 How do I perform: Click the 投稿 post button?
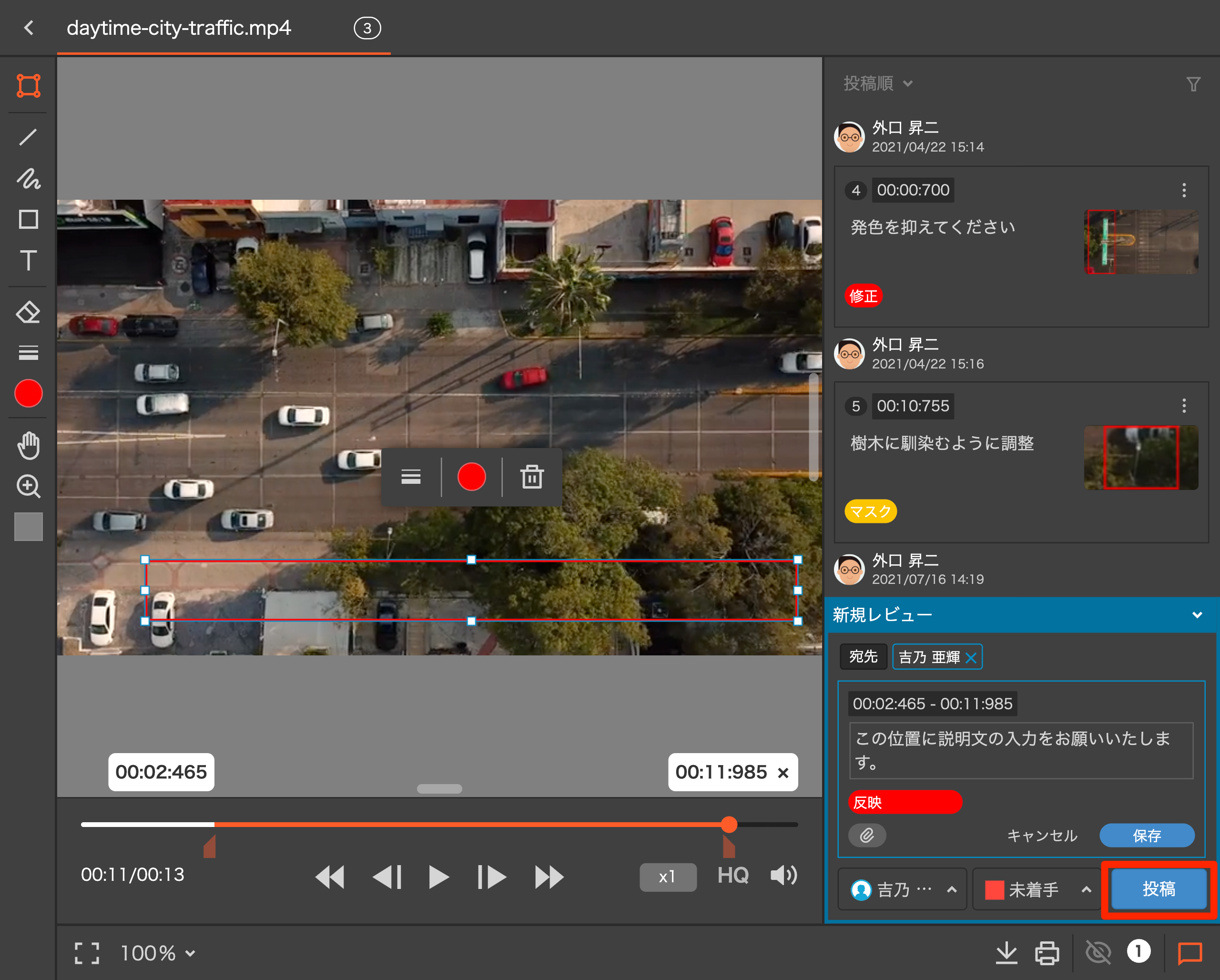[1159, 889]
